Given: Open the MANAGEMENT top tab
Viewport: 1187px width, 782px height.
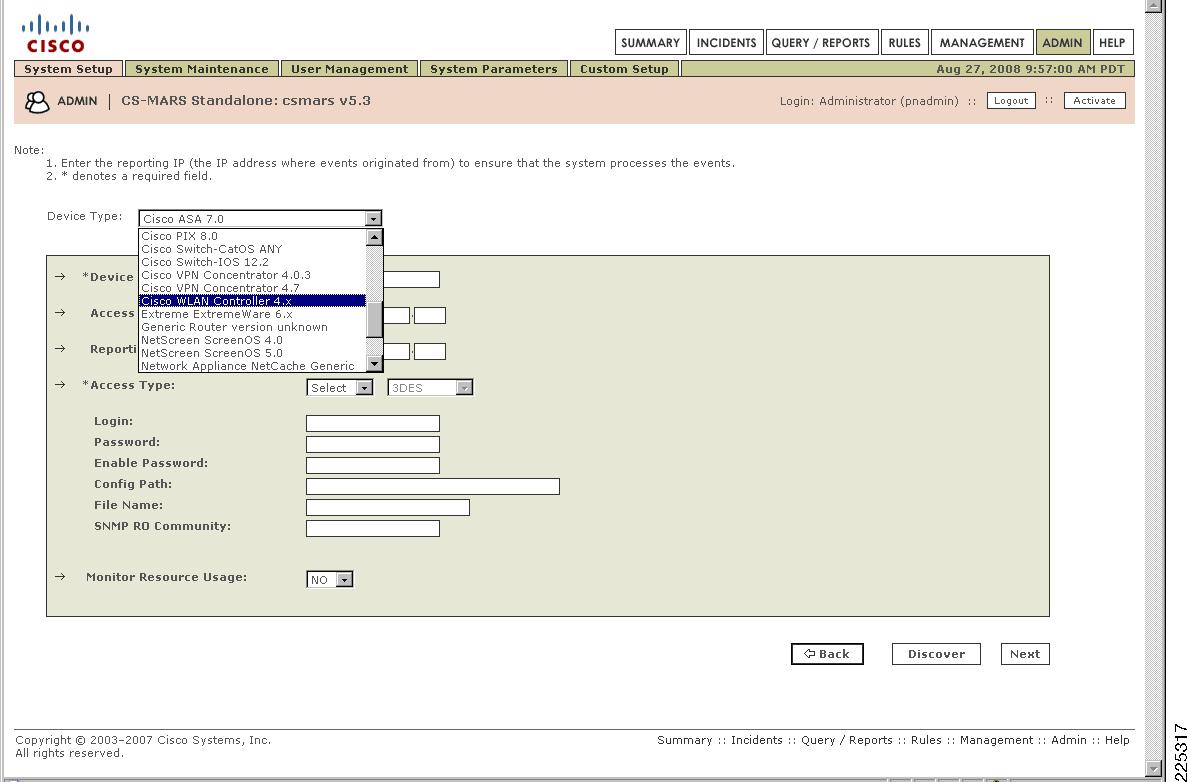Looking at the screenshot, I should click(981, 42).
